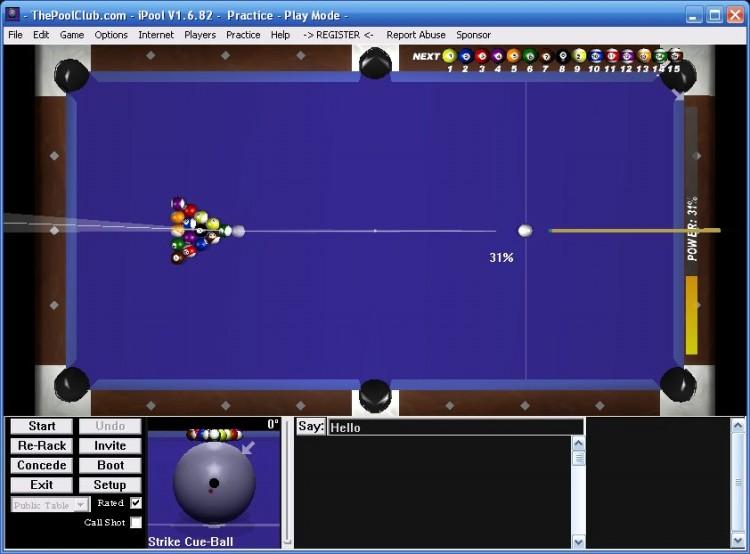Enable the Call Shot checkbox
The image size is (750, 554).
pyautogui.click(x=136, y=522)
